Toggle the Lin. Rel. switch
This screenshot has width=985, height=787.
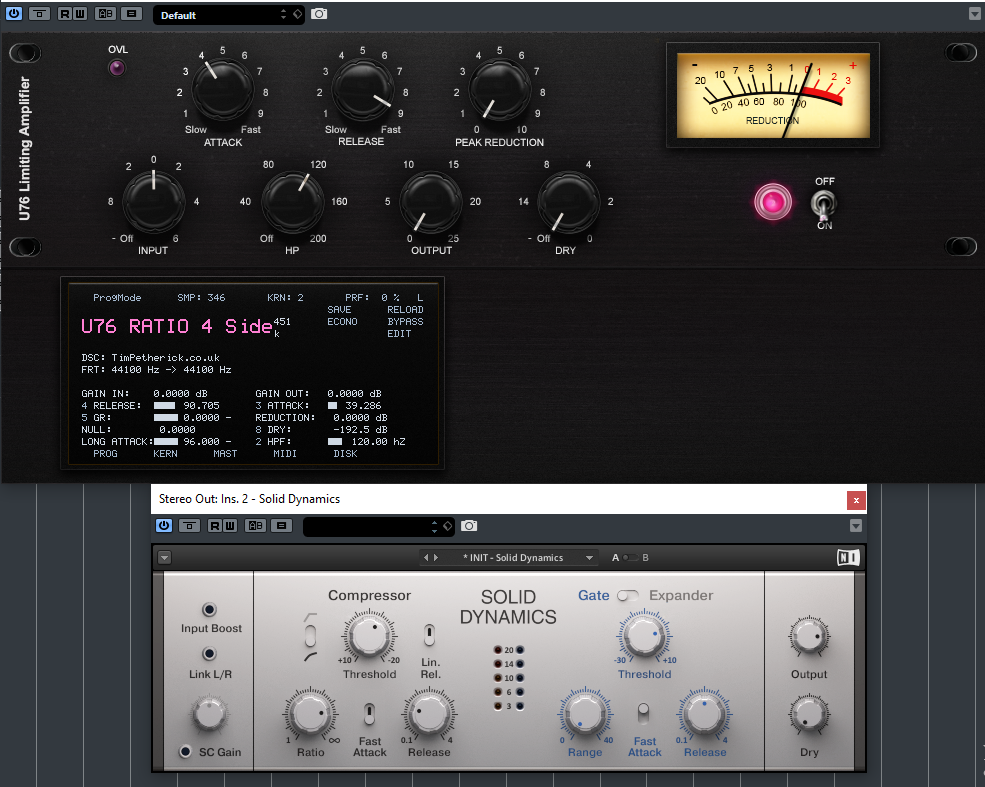[429, 635]
